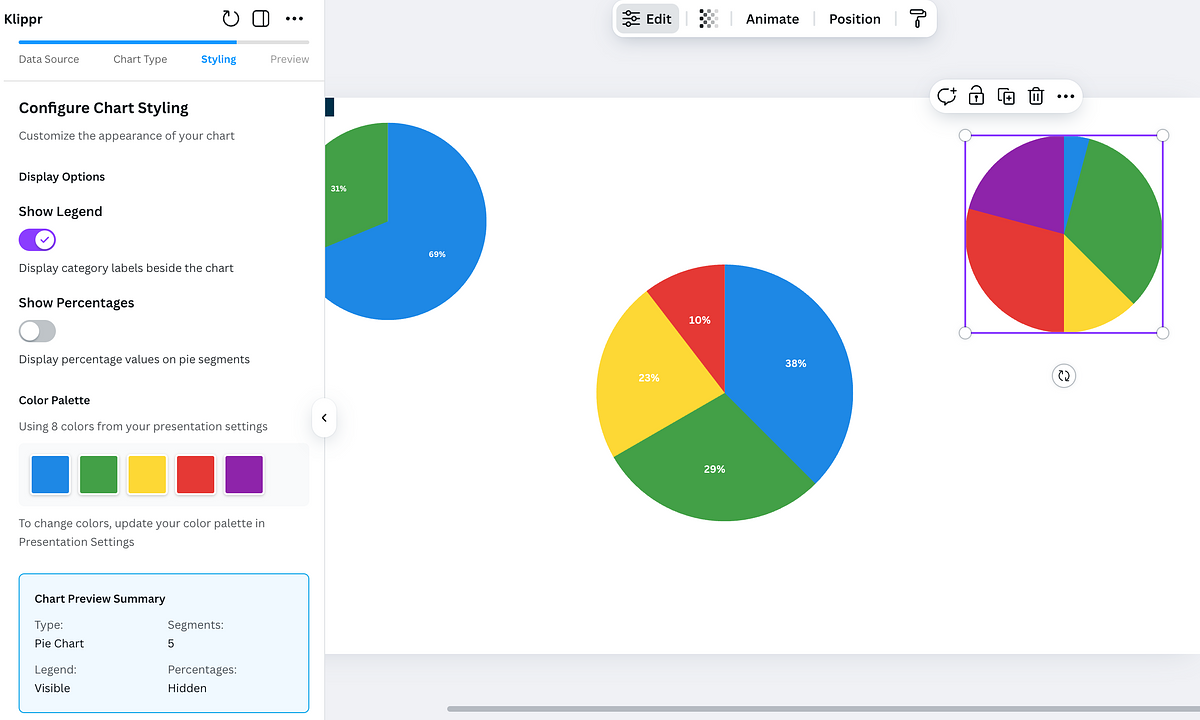Click the comment icon above selected chart
Screen dimensions: 1200x720
tap(946, 96)
